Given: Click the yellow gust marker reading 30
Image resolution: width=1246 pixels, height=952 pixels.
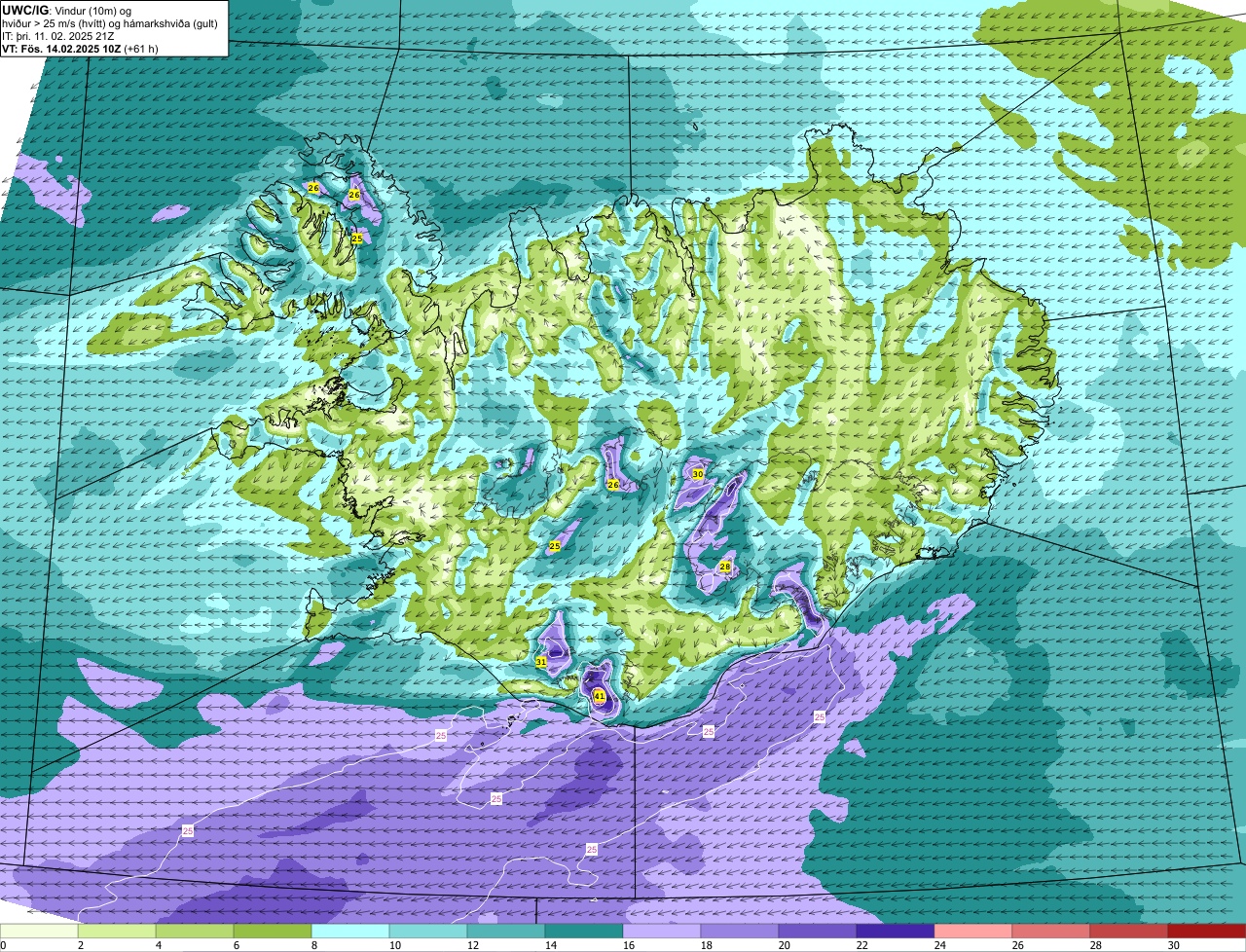Looking at the screenshot, I should [x=697, y=474].
